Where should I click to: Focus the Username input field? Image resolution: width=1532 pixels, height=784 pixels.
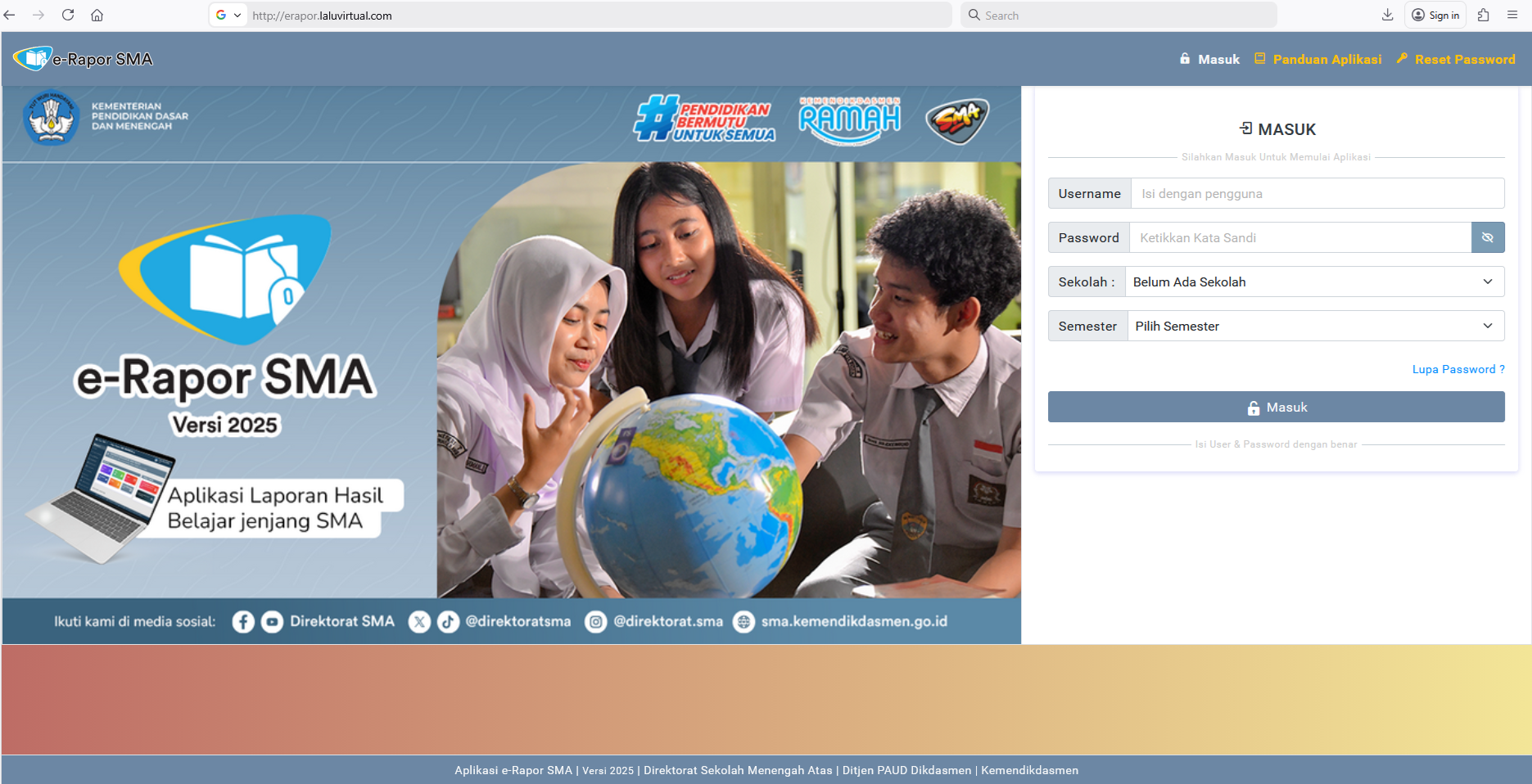1317,193
